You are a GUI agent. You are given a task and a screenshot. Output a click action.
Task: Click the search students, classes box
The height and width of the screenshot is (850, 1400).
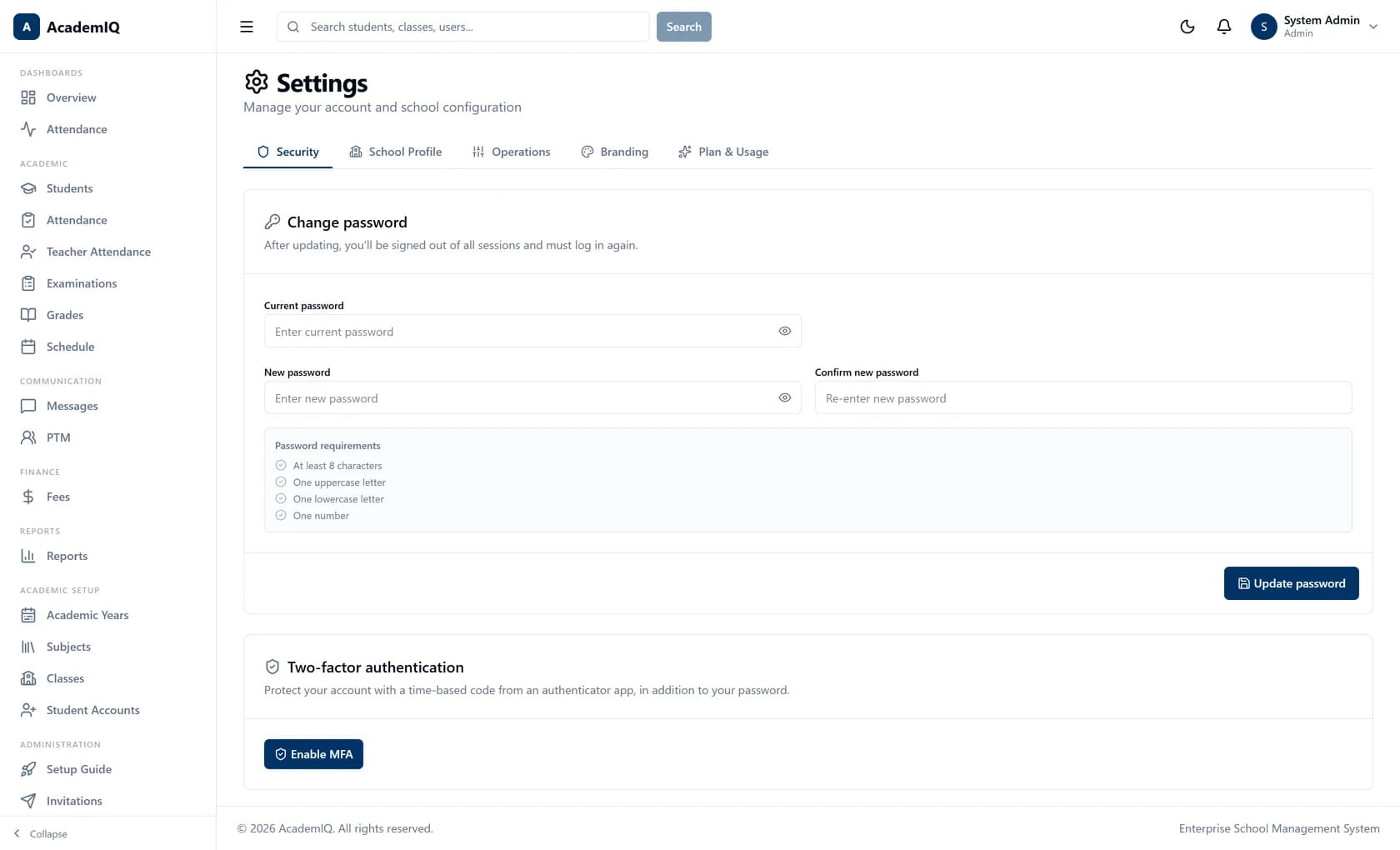coord(463,27)
